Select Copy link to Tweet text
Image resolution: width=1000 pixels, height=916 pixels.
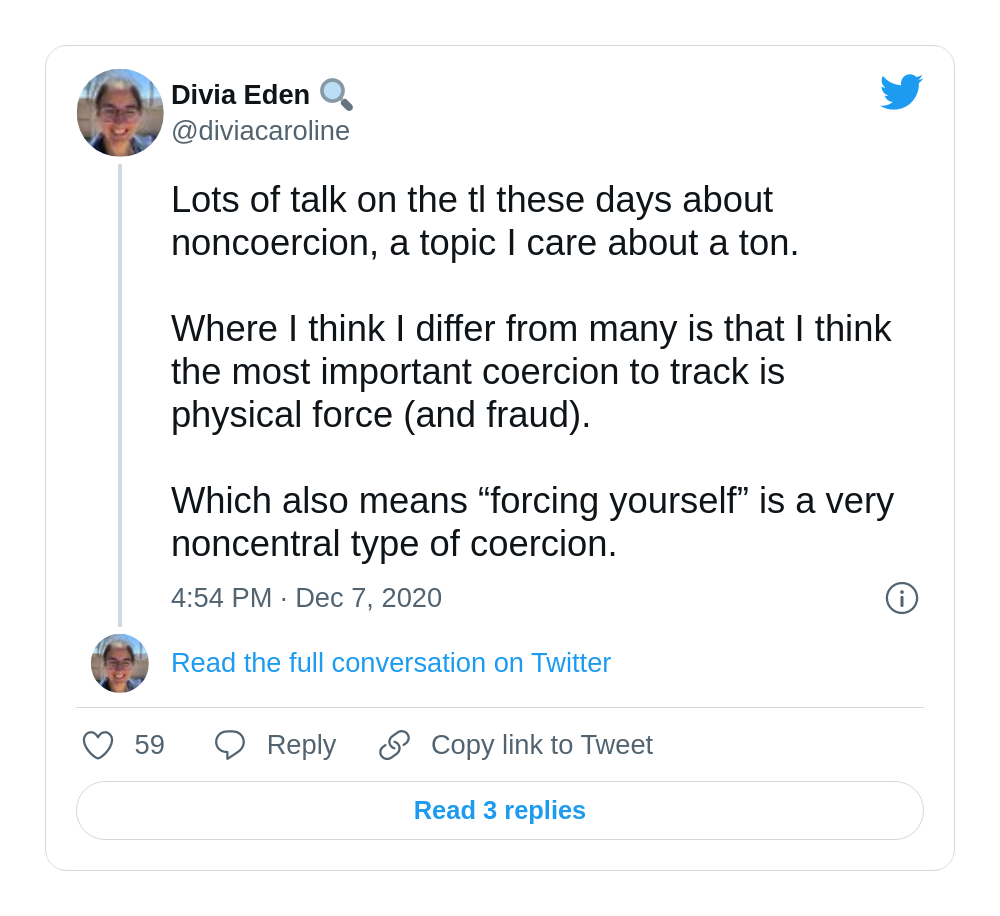542,745
